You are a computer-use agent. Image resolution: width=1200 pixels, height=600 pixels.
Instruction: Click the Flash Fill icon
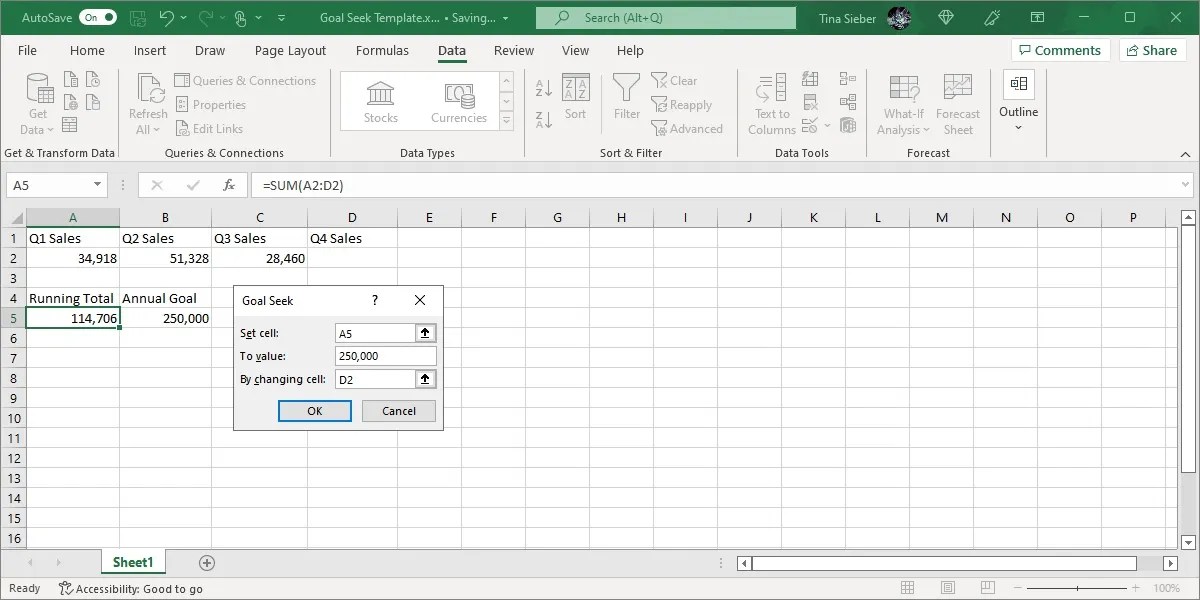(x=810, y=79)
